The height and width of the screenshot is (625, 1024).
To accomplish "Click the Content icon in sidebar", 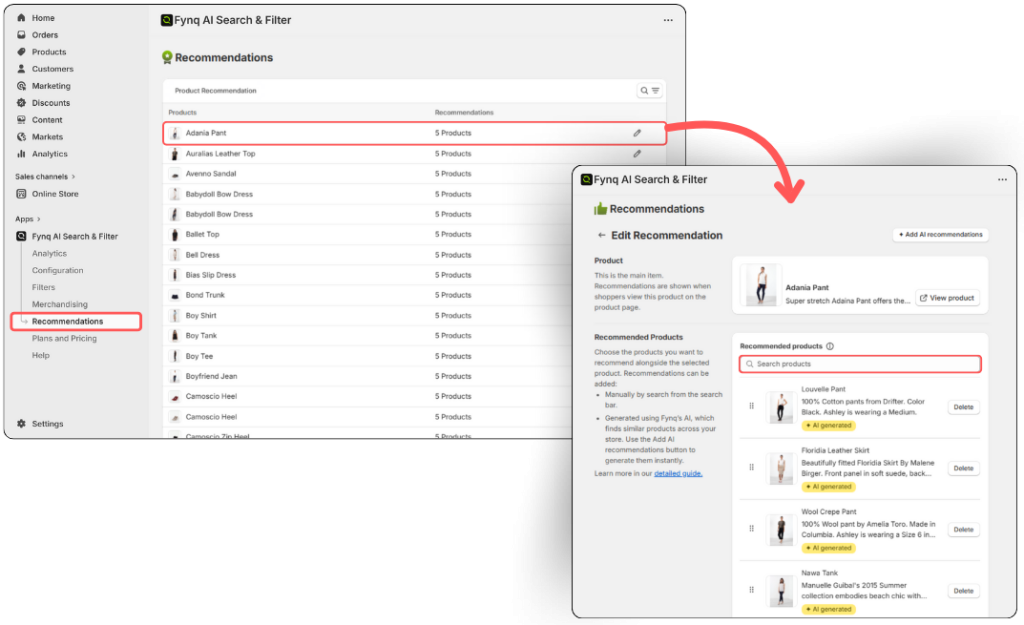I will (21, 120).
